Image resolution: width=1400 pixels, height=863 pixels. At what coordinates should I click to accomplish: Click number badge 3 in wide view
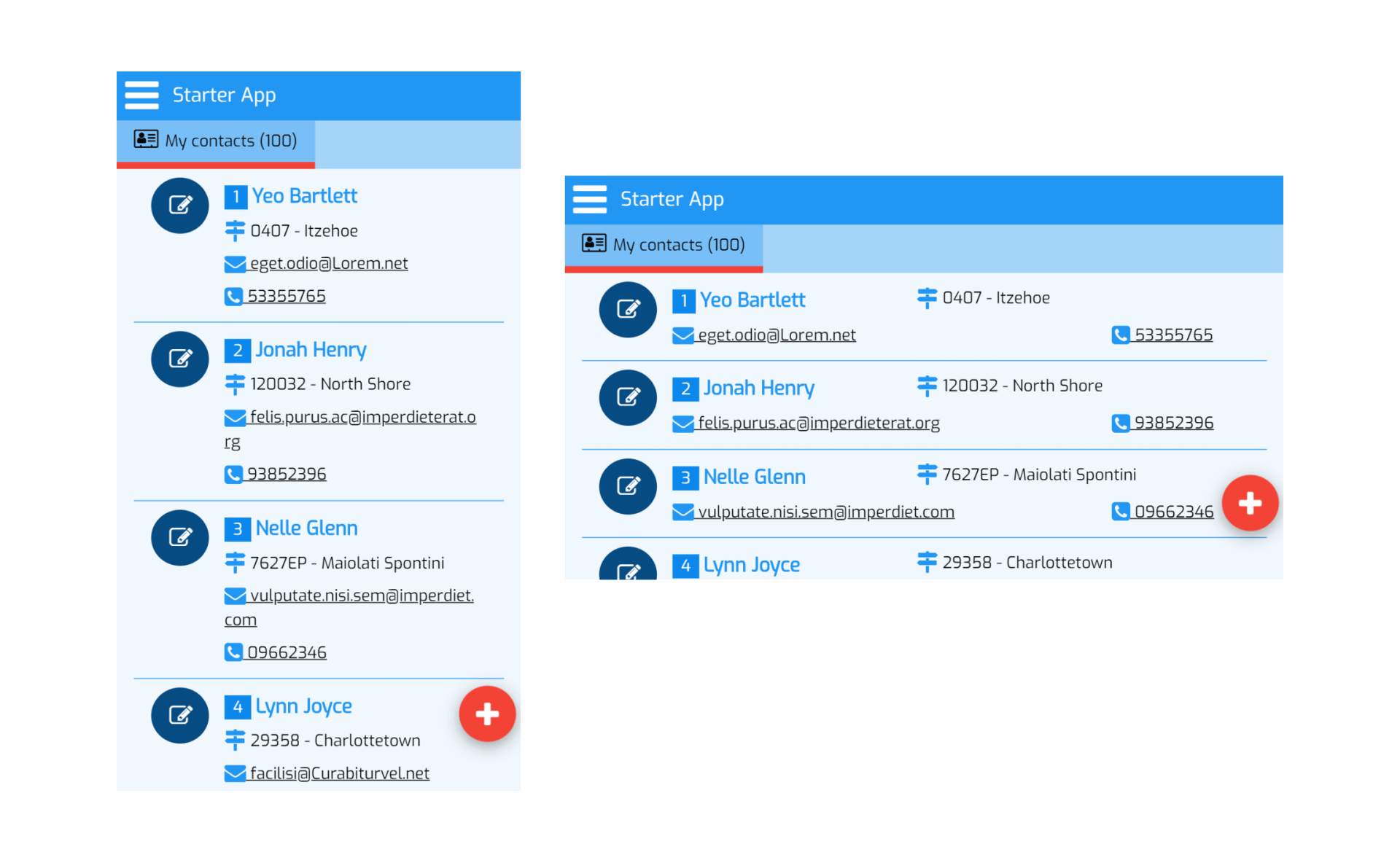pyautogui.click(x=685, y=478)
